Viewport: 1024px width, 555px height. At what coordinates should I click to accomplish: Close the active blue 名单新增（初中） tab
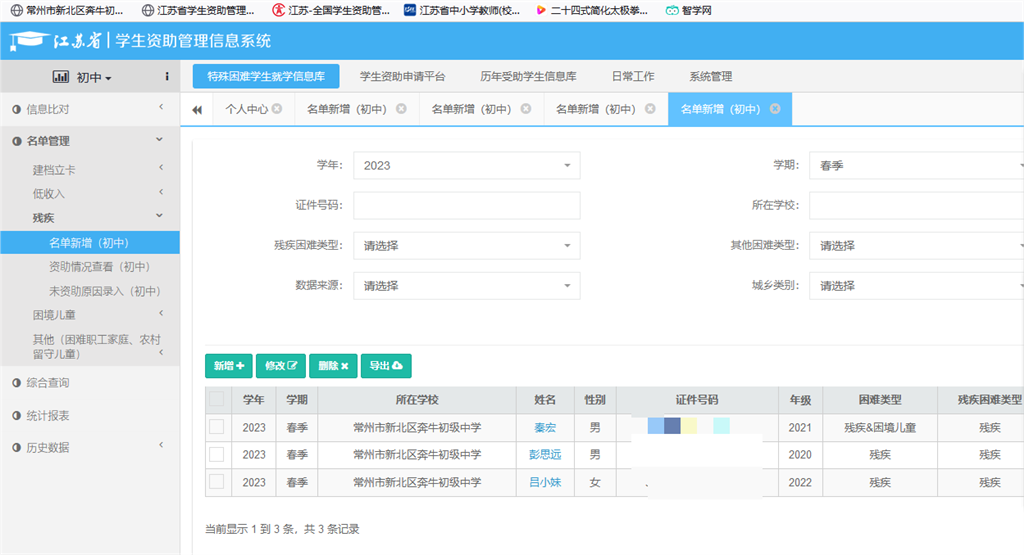pyautogui.click(x=775, y=108)
